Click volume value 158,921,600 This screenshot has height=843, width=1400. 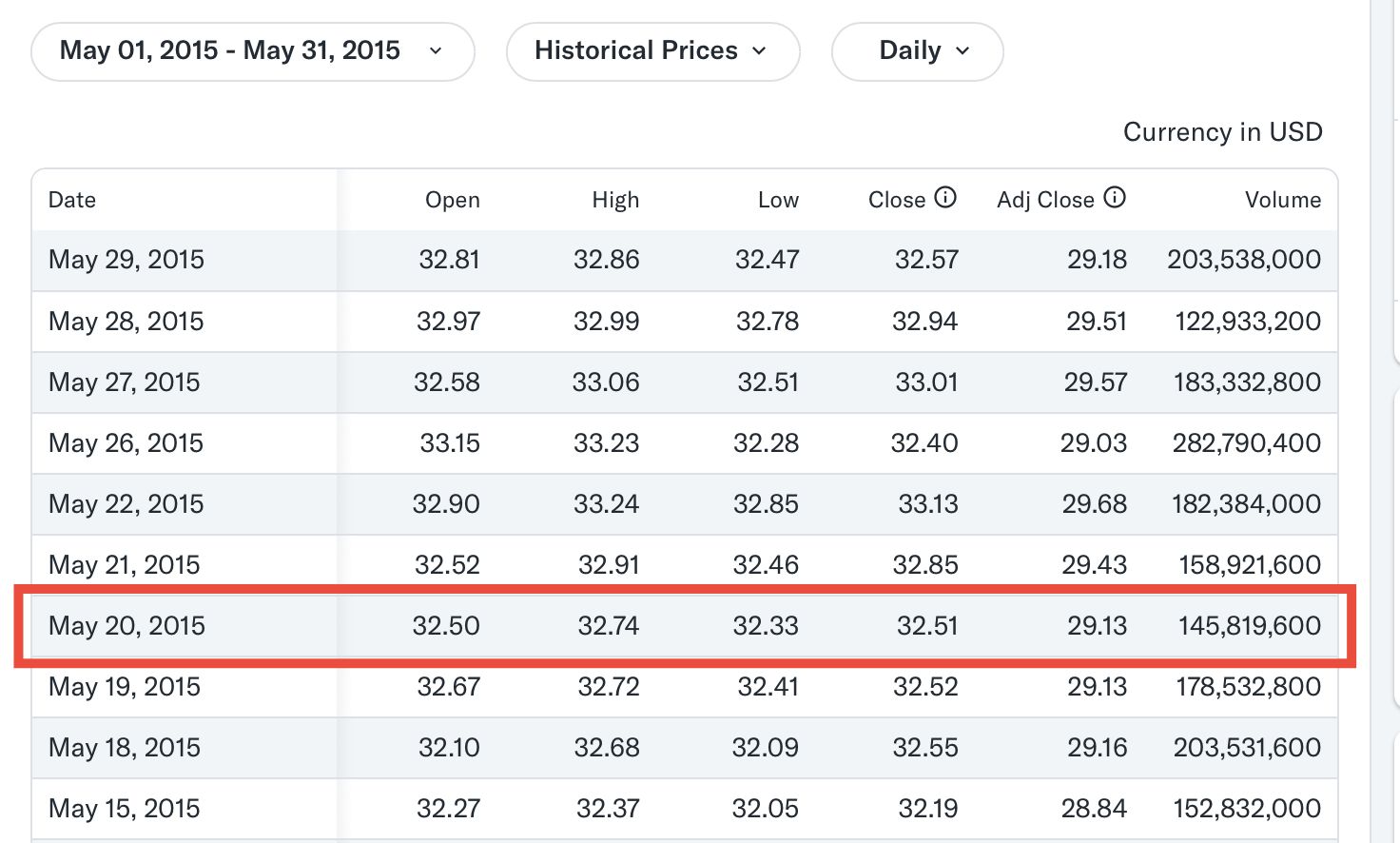pos(1250,565)
